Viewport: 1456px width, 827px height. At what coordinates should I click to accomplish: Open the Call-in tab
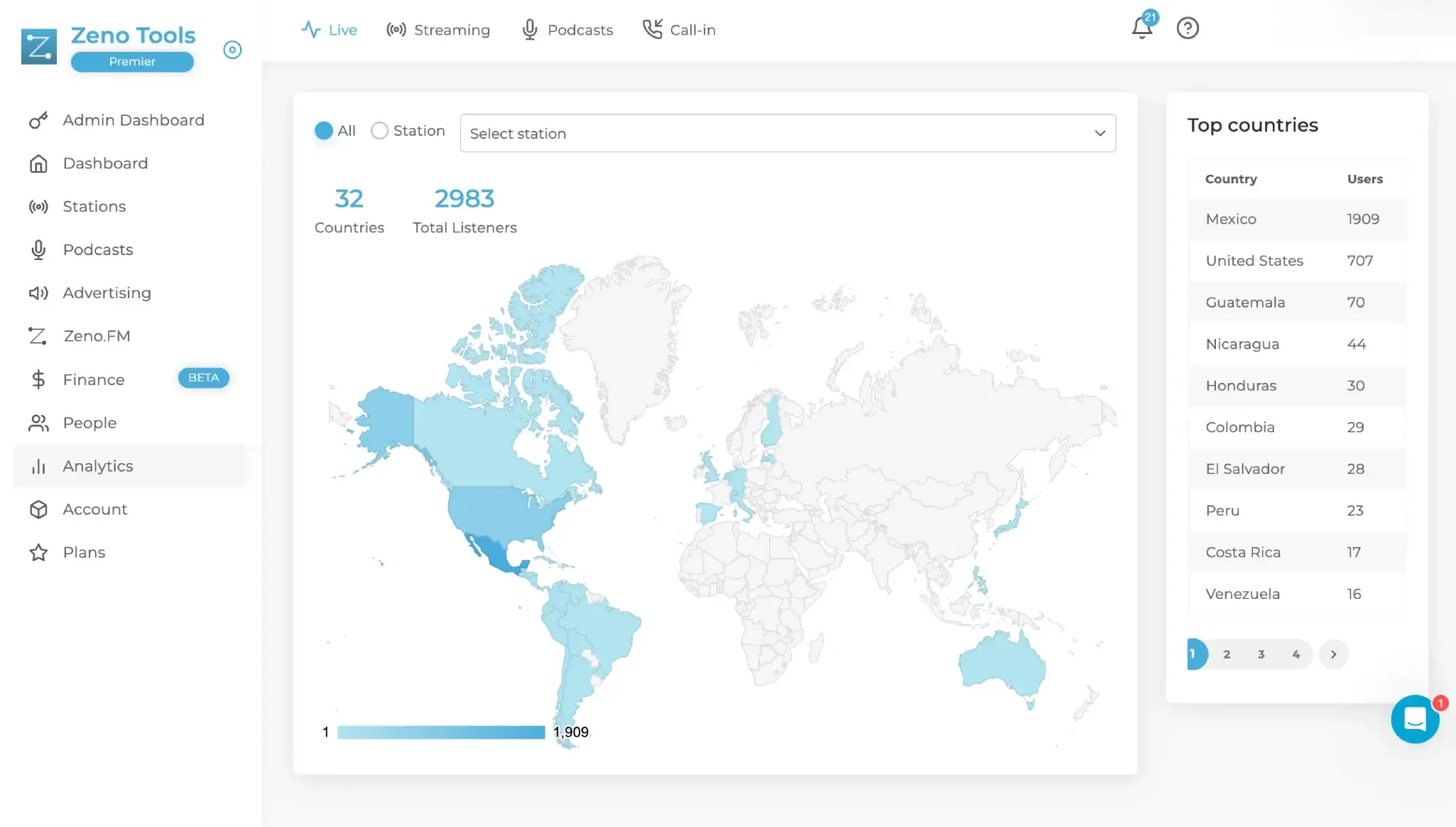[679, 30]
